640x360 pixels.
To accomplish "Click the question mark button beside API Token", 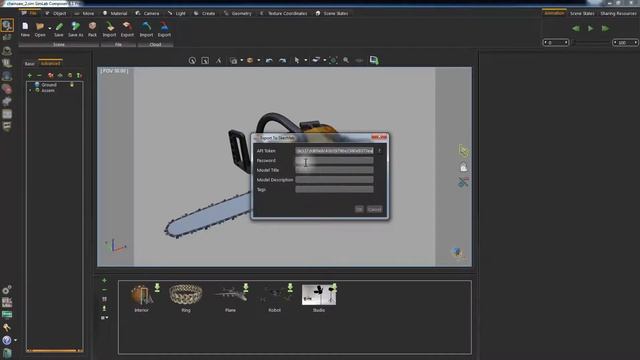I will (380, 151).
